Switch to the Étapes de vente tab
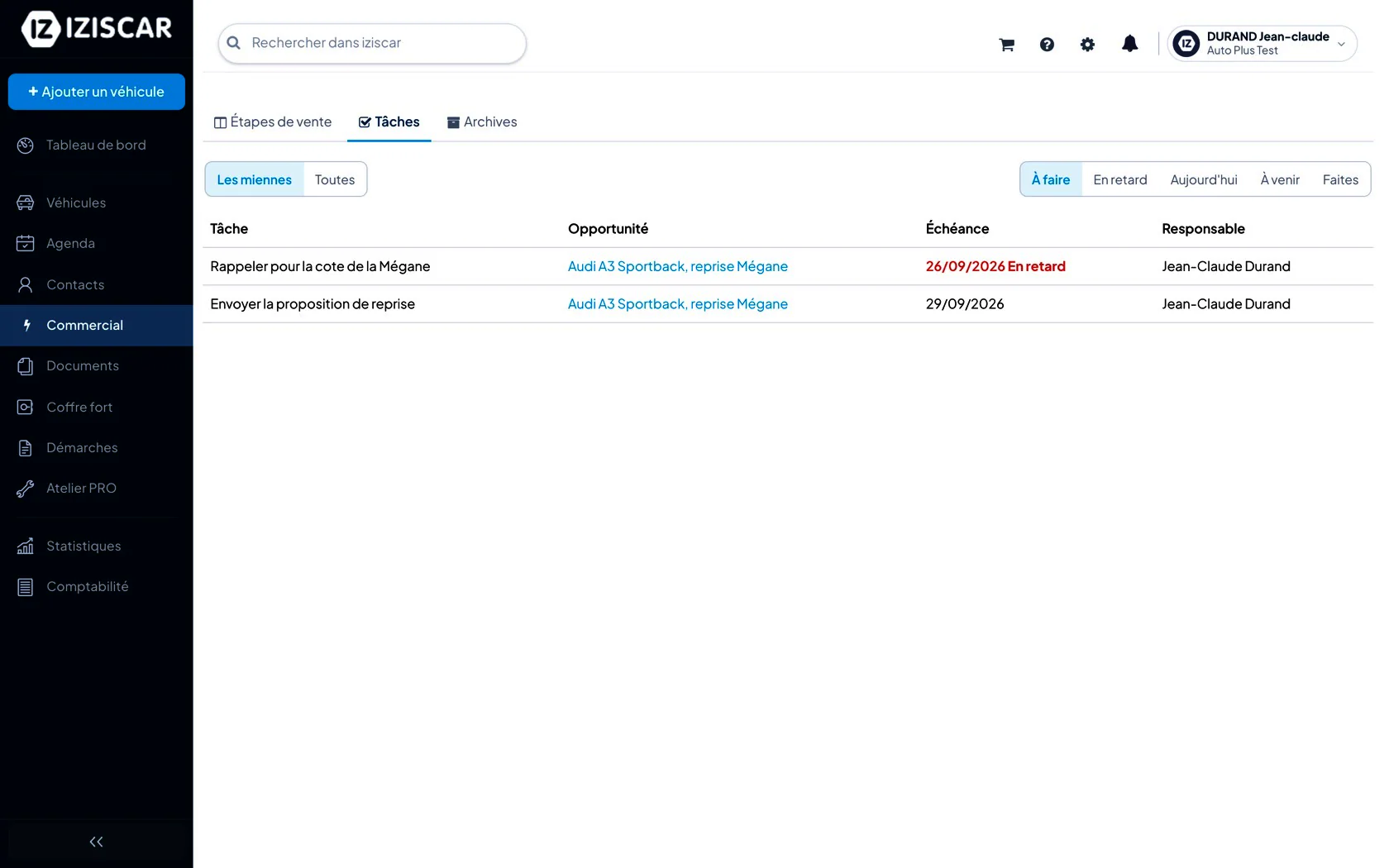 coord(273,122)
